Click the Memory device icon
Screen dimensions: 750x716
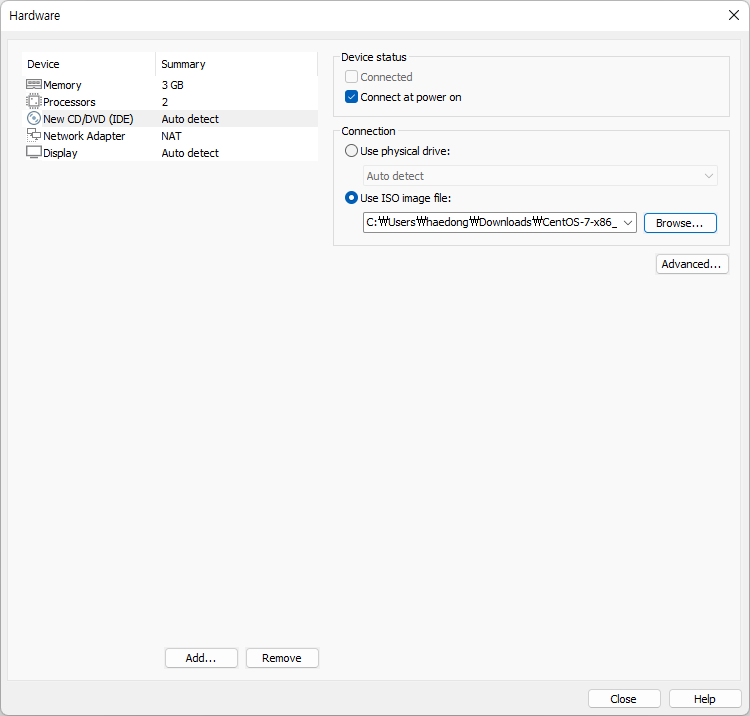33,85
